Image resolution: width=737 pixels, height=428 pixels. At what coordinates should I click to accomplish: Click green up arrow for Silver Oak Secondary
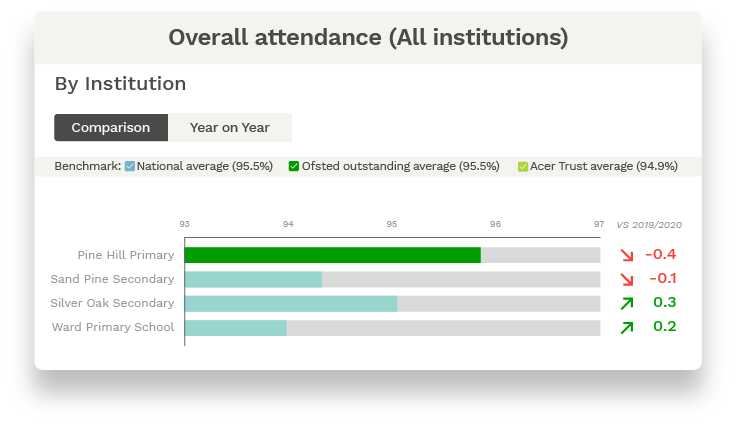[627, 303]
